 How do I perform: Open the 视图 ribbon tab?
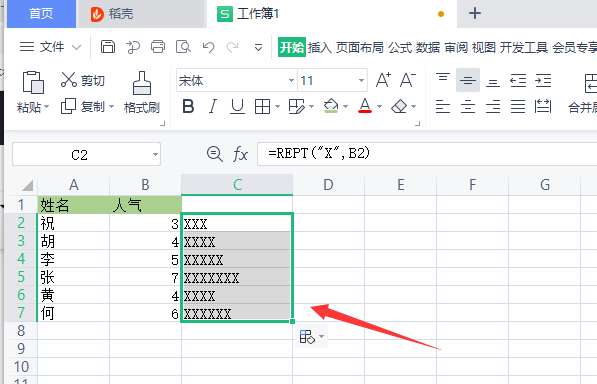484,48
